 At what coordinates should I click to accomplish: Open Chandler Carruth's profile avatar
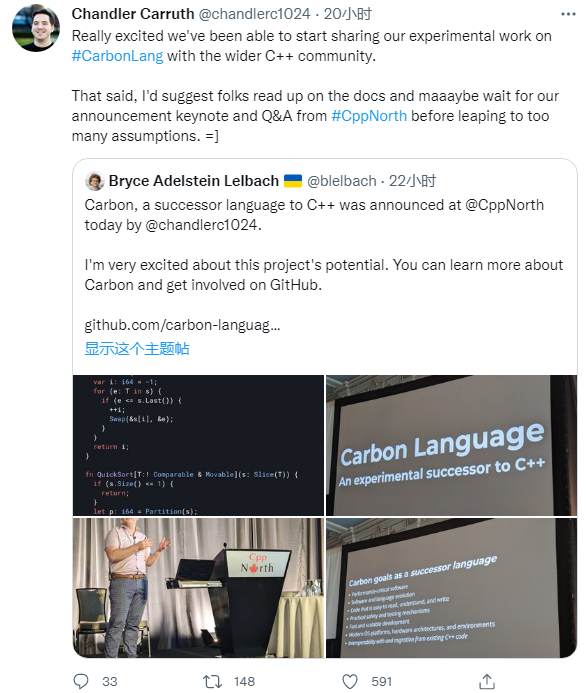point(36,28)
